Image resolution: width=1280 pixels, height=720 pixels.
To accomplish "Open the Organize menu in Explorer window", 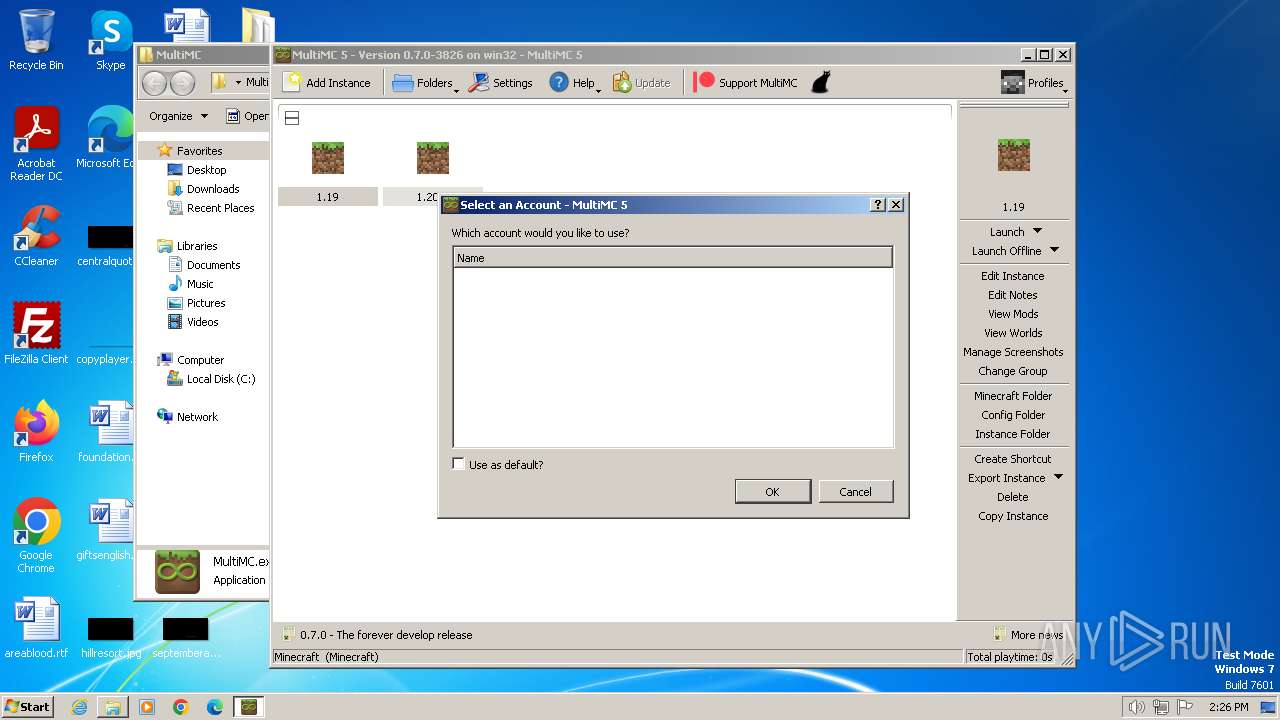I will (178, 116).
